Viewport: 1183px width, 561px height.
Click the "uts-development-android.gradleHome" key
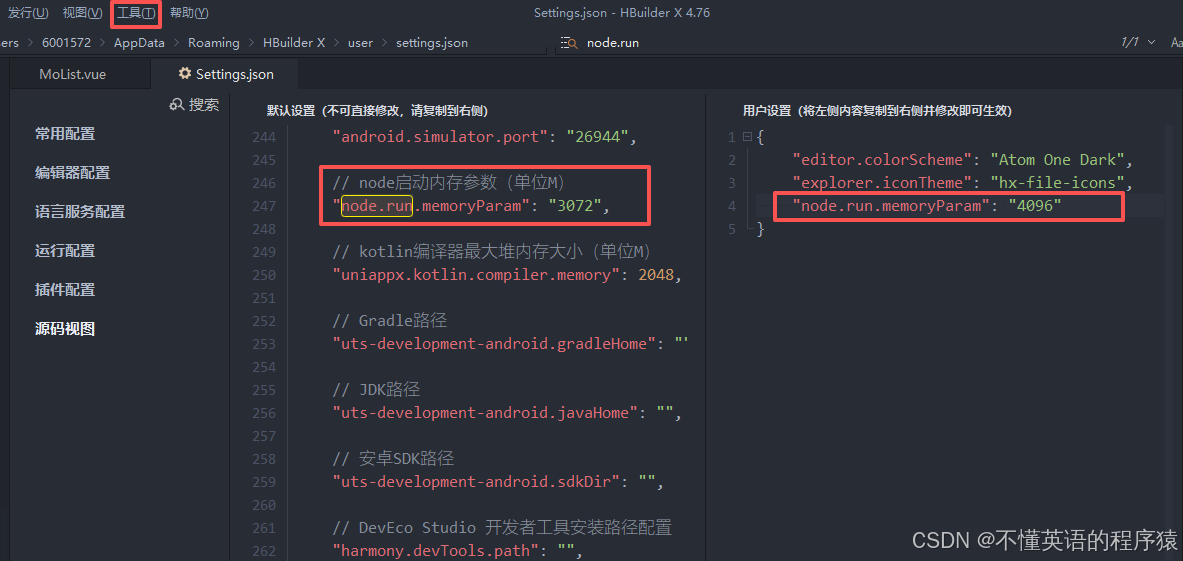pyautogui.click(x=493, y=344)
